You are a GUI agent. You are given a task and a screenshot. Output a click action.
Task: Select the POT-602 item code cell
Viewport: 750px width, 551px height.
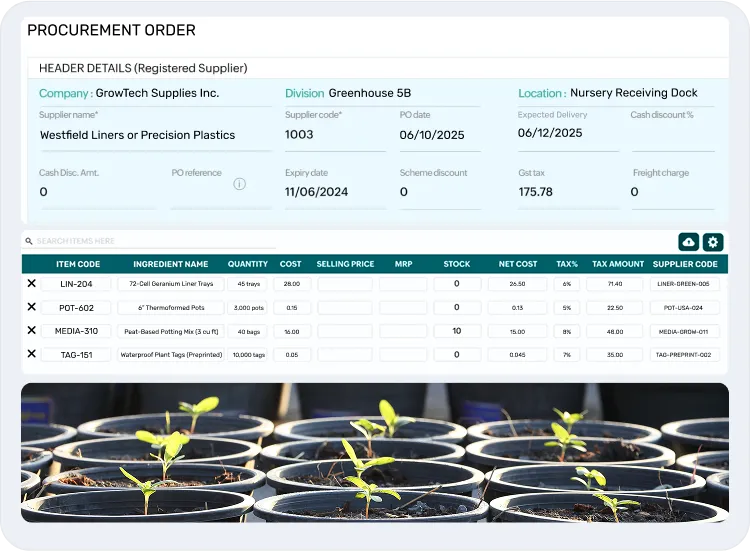[x=76, y=308]
